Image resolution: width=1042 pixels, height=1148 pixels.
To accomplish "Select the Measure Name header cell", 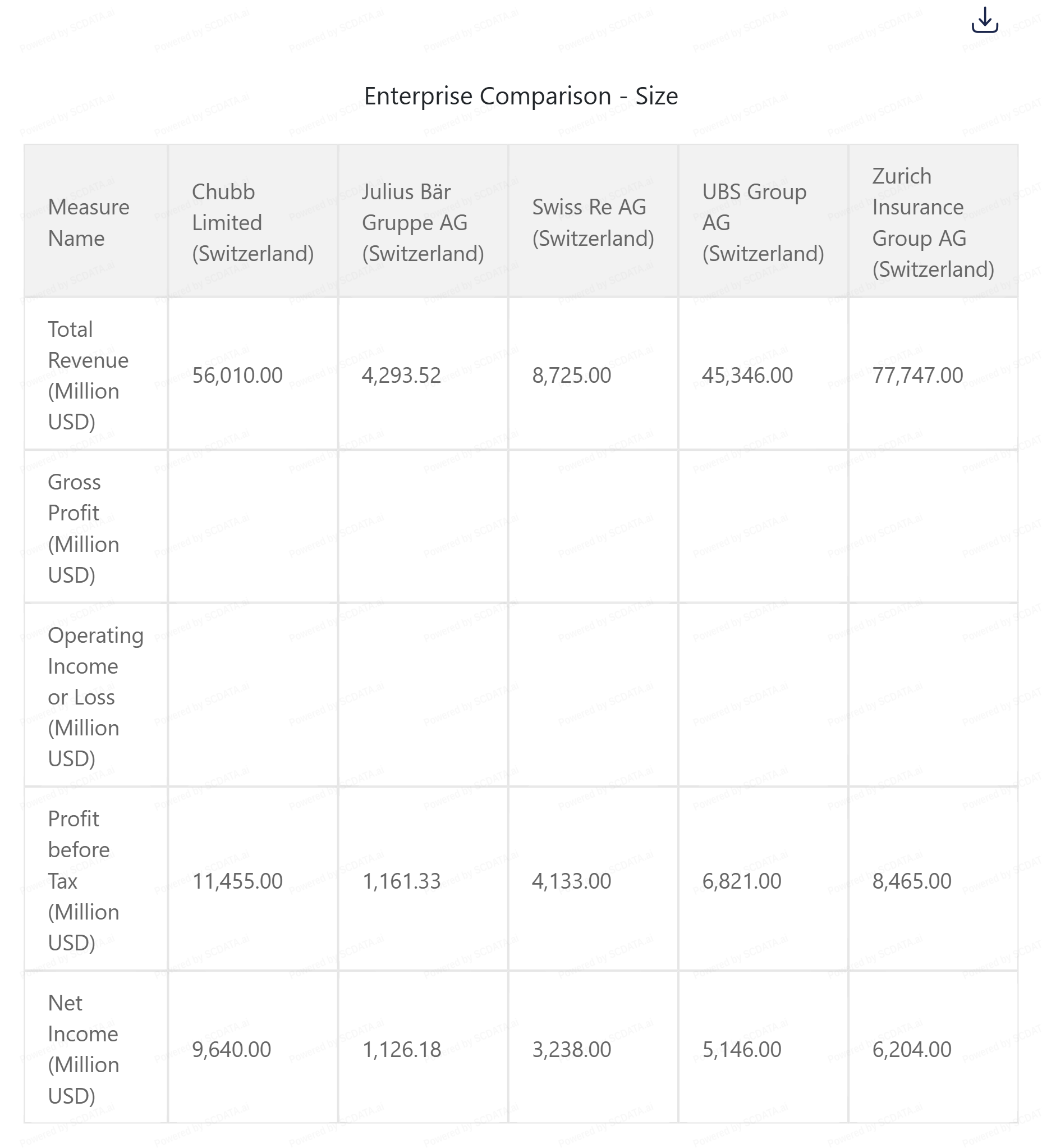I will tap(89, 223).
